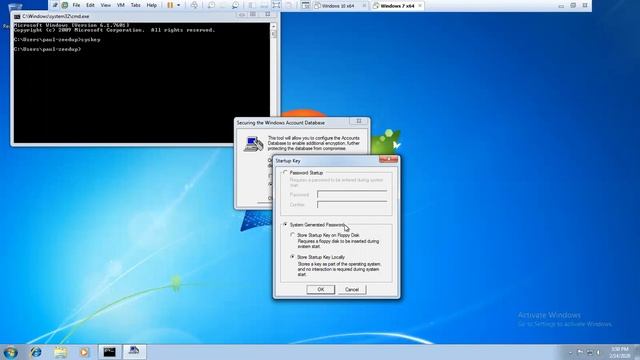This screenshot has width=640, height=360.
Task: Click the pin icon in VMware toolbar
Action: (55, 5)
